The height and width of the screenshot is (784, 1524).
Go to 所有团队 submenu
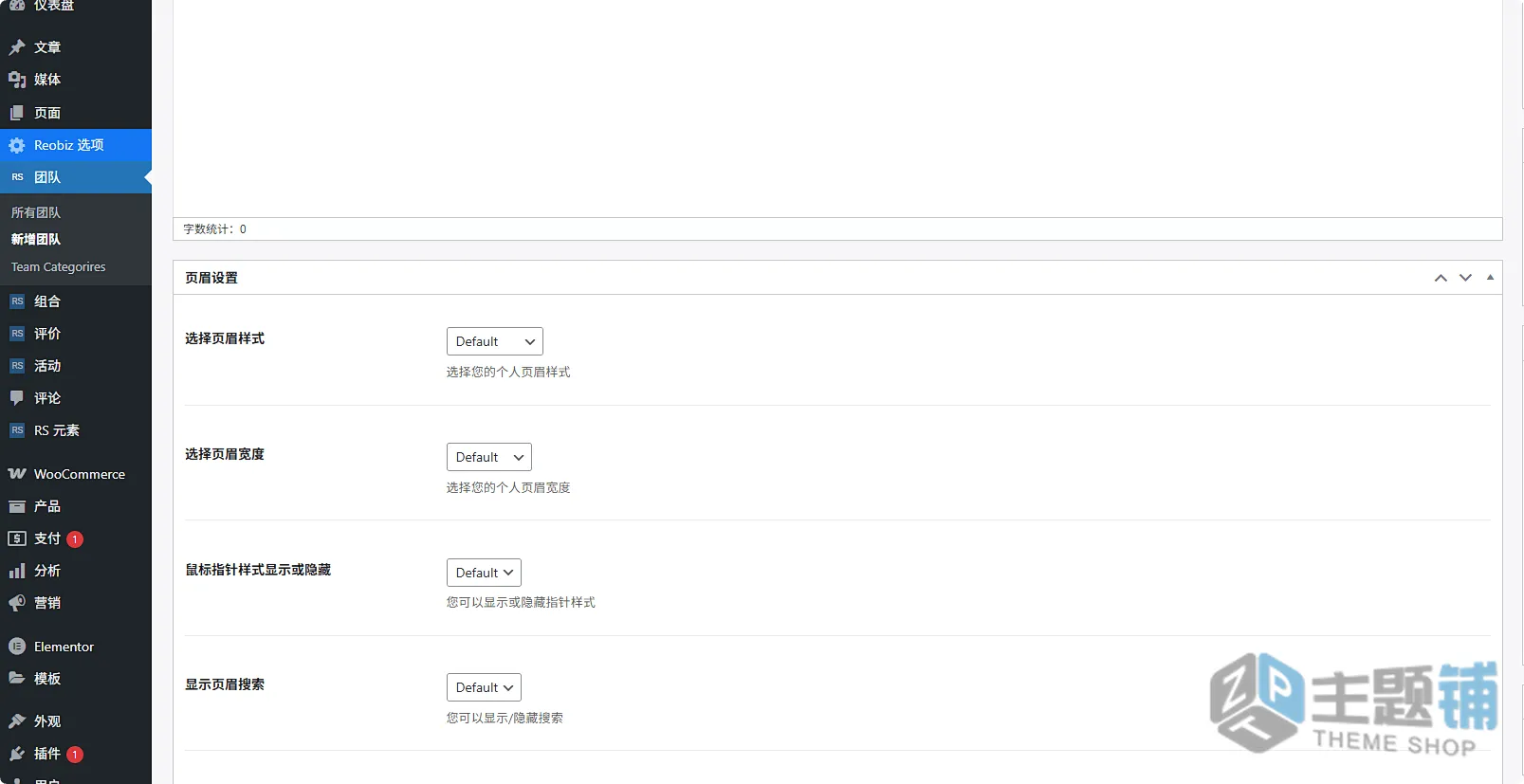click(x=36, y=212)
